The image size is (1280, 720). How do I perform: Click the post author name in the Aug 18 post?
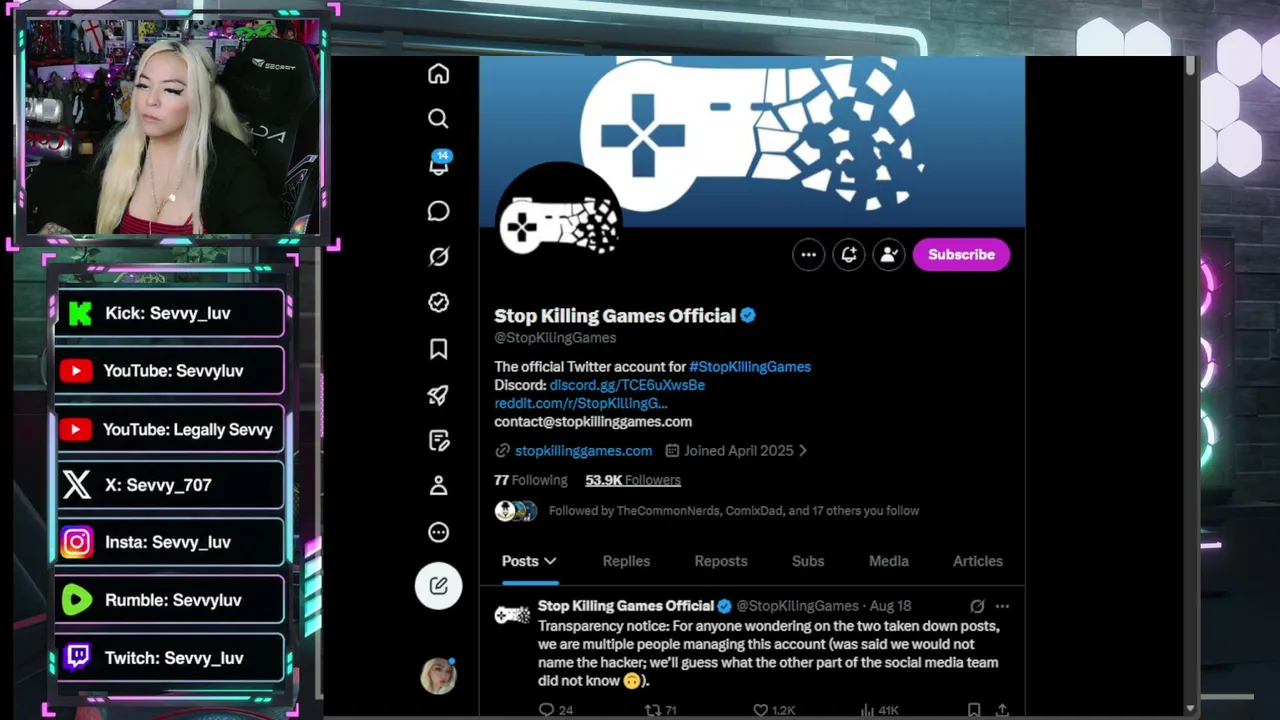tap(626, 606)
